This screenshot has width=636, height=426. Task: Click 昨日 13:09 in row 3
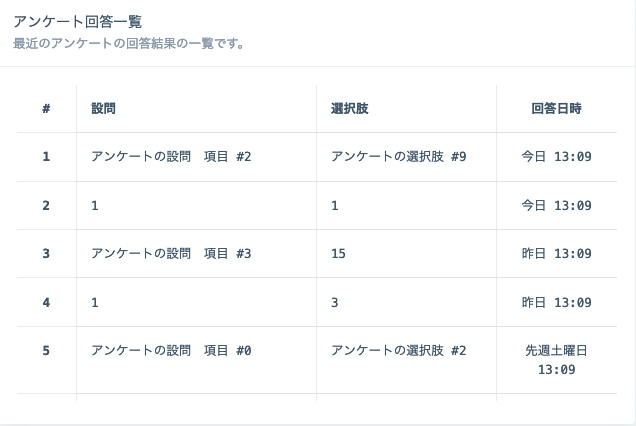tap(556, 254)
